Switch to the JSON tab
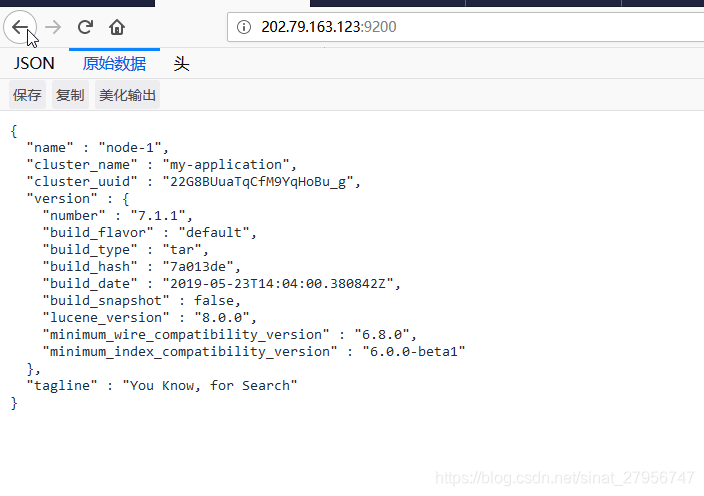The width and height of the screenshot is (704, 496). (34, 63)
